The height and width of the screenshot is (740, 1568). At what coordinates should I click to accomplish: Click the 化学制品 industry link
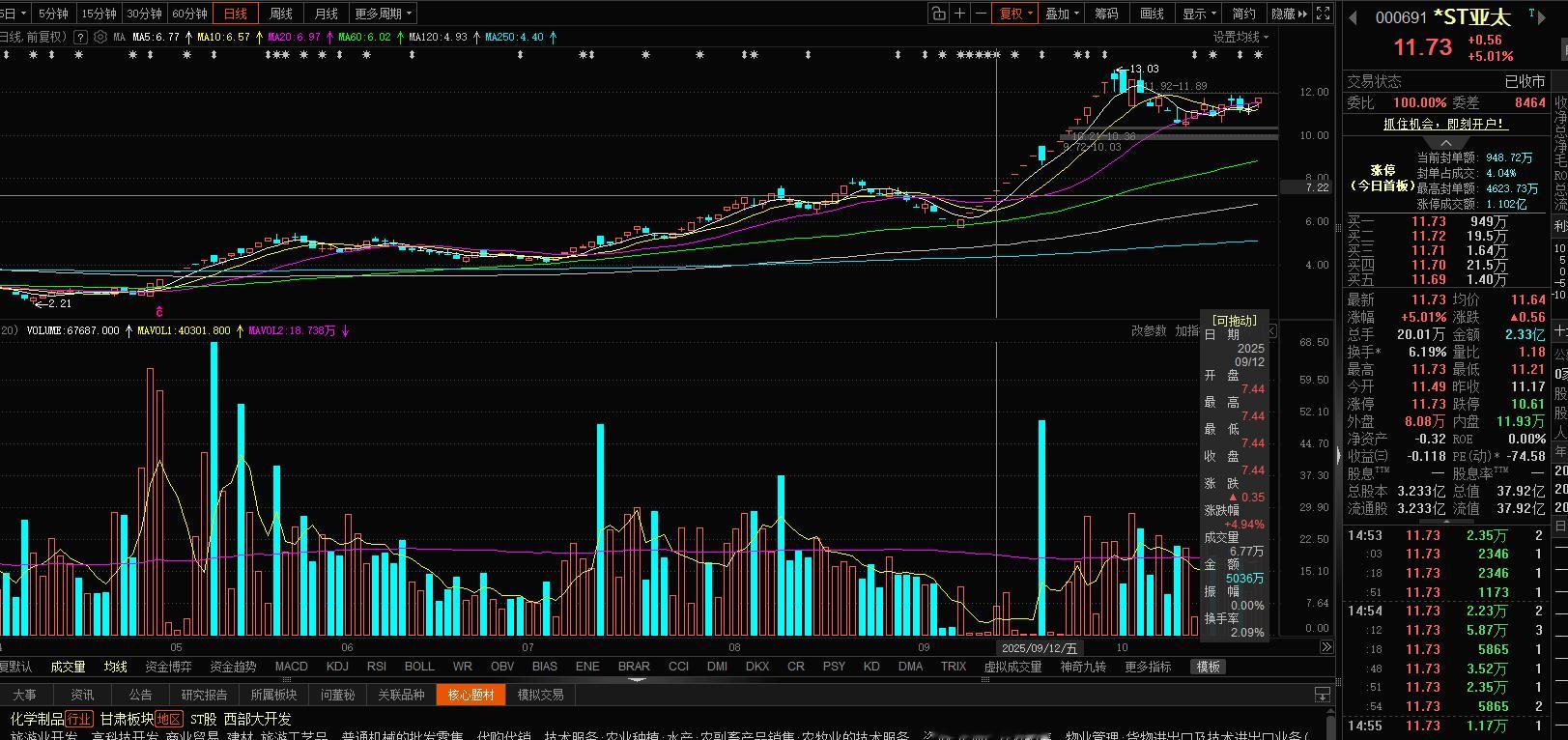(x=37, y=720)
